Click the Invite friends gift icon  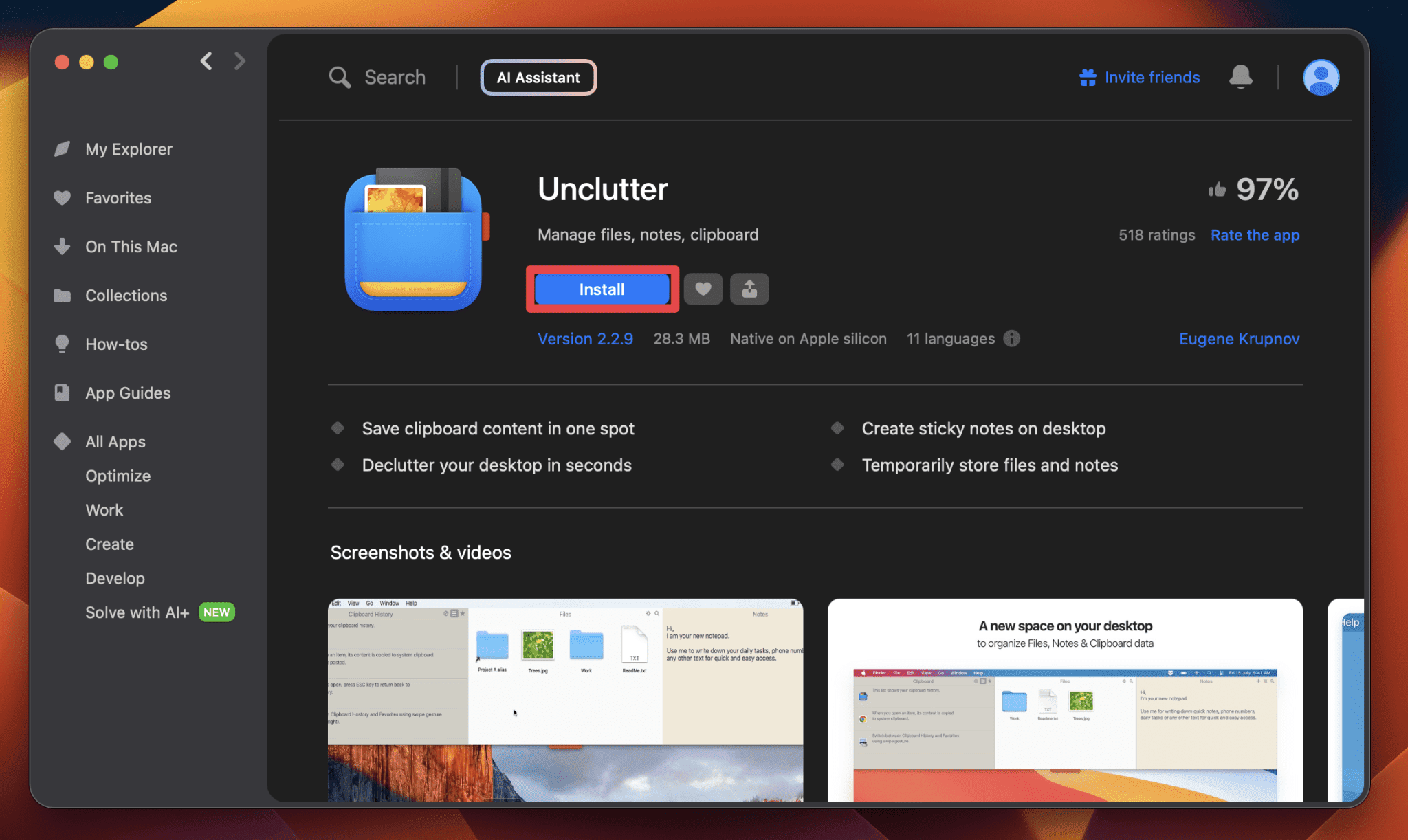(1088, 76)
